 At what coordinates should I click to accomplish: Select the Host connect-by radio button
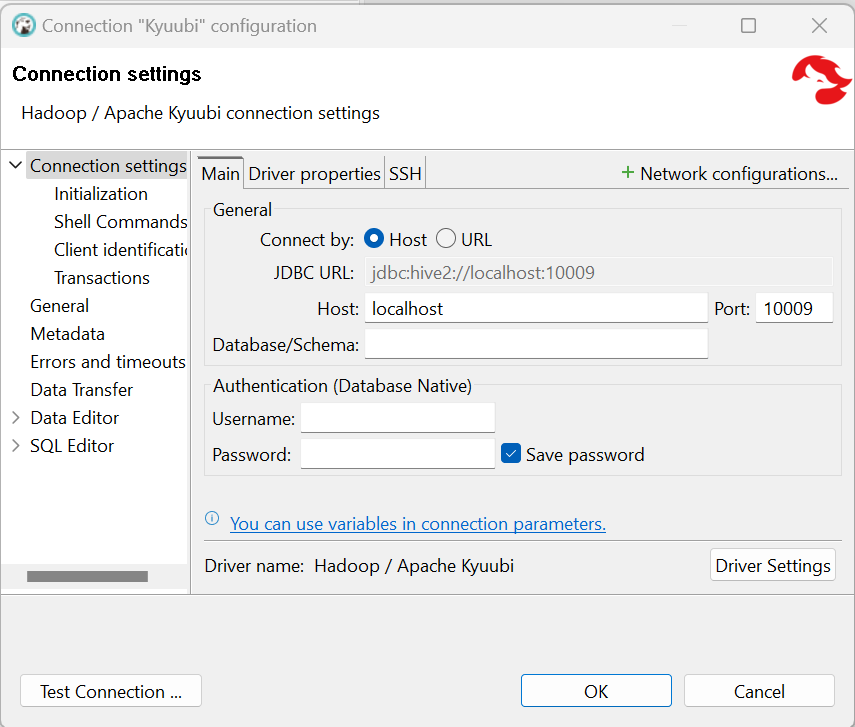tap(374, 239)
